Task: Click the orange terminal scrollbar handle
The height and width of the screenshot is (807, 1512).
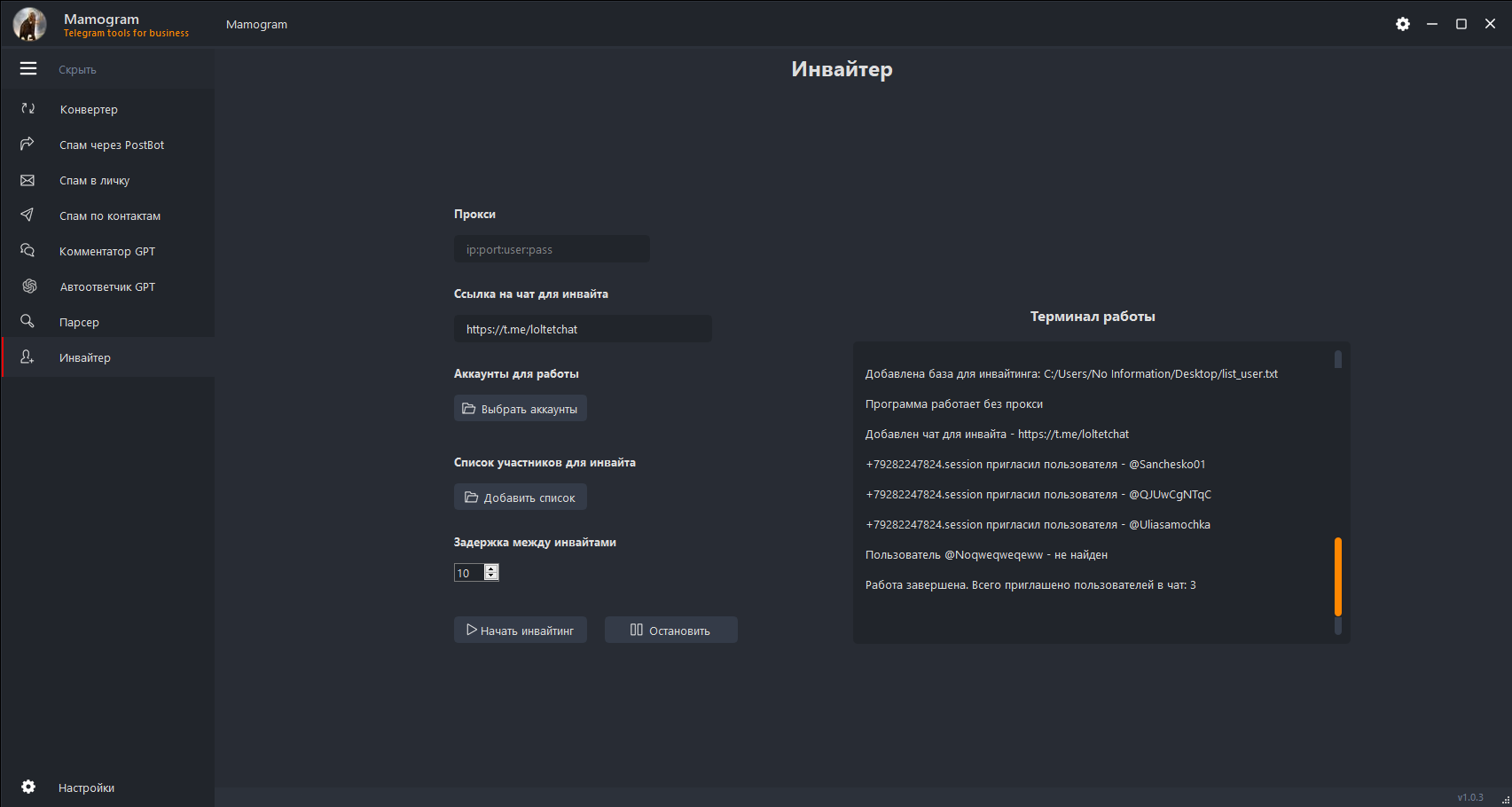Action: click(1337, 576)
